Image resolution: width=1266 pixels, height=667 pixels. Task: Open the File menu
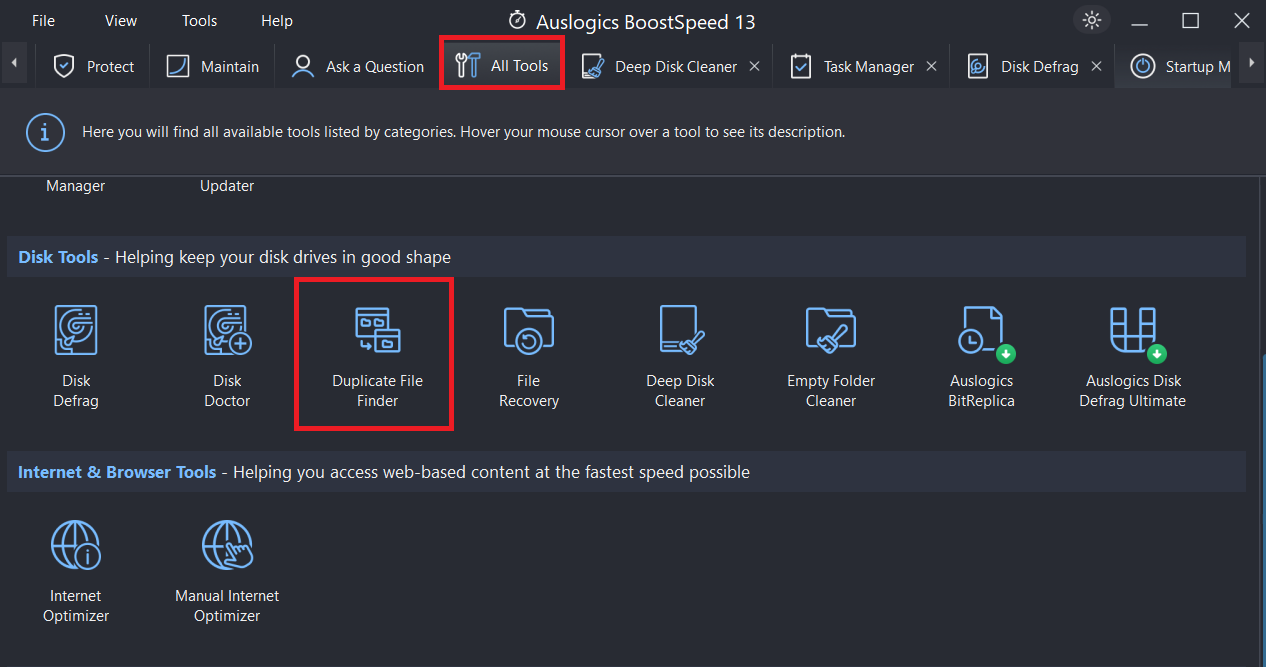43,20
